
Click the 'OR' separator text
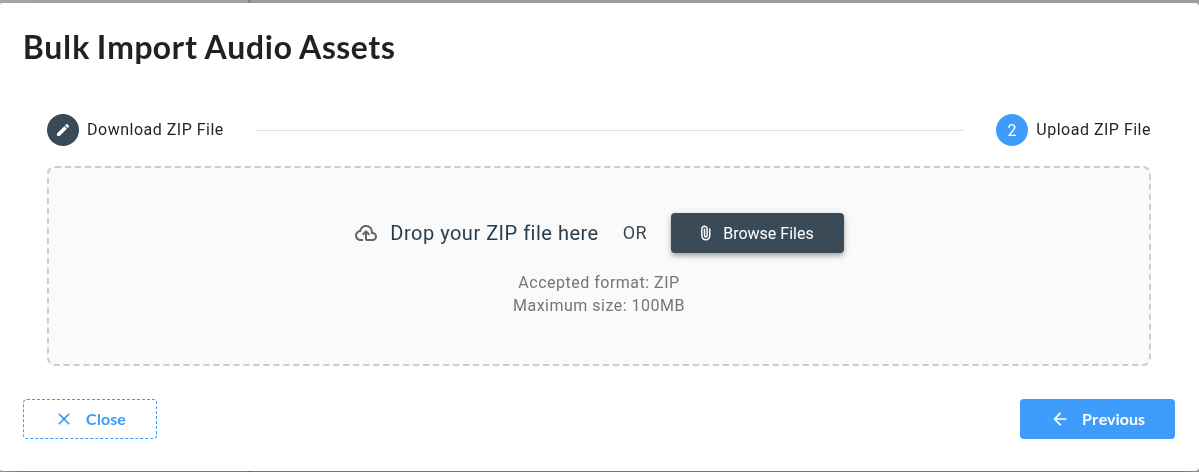point(635,234)
